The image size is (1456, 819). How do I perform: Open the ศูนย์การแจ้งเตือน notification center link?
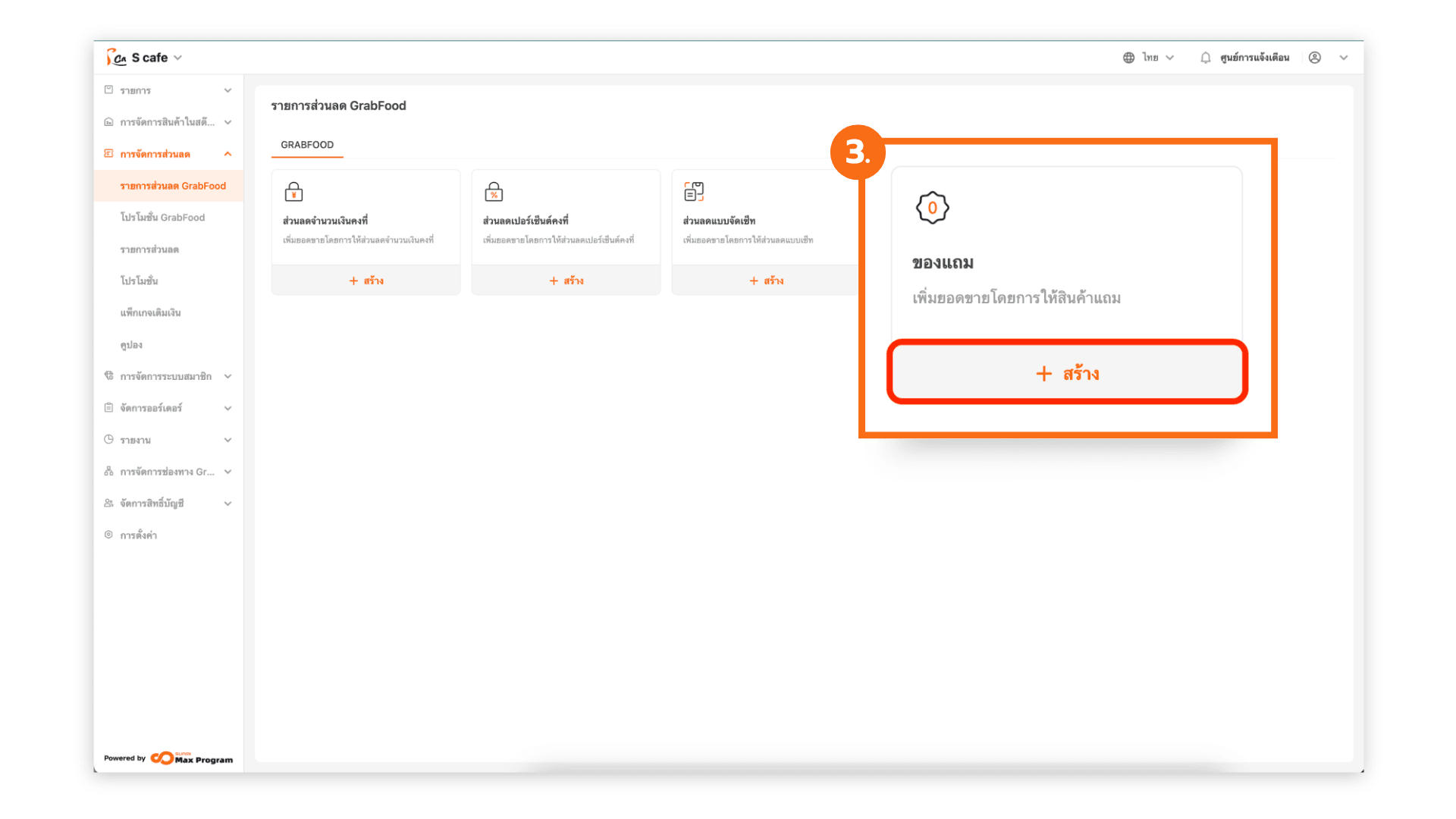1254,58
